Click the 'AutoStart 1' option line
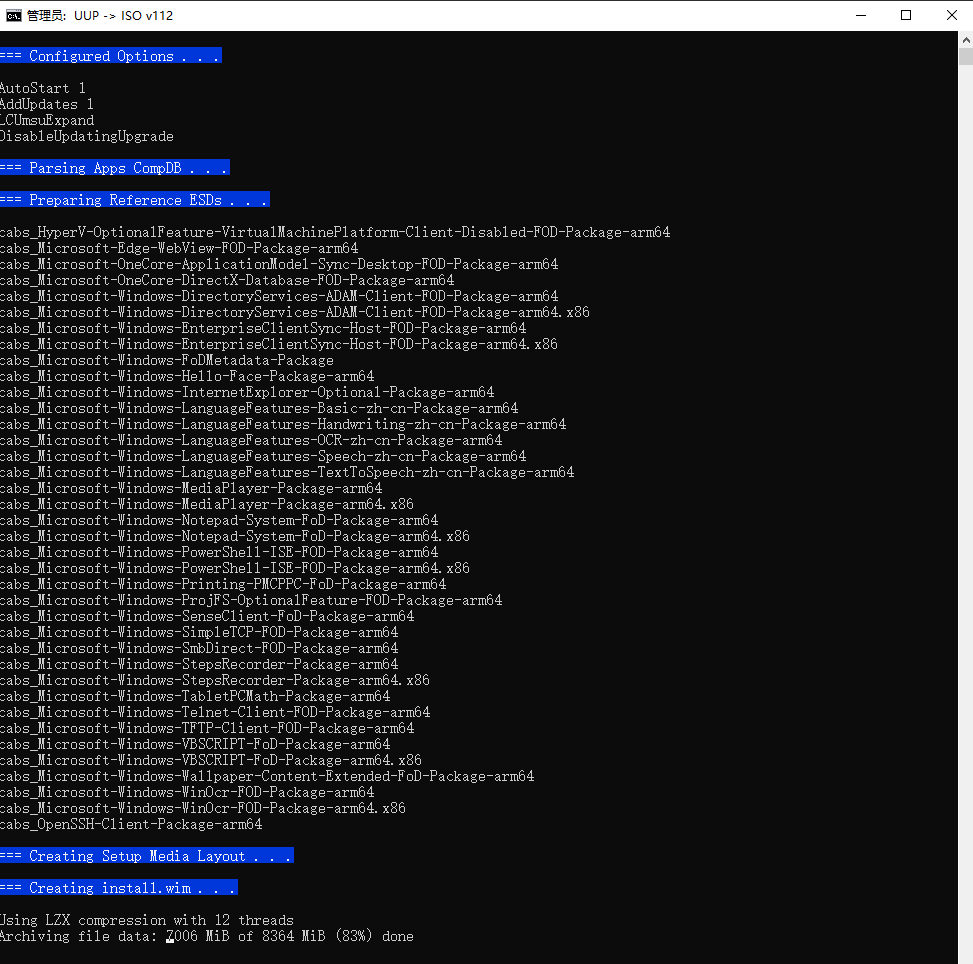 (x=43, y=88)
